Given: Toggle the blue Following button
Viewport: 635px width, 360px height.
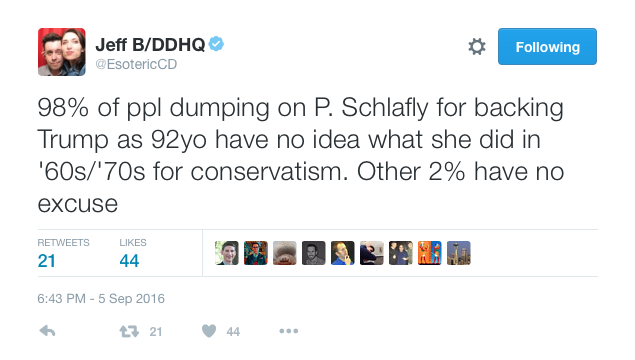Looking at the screenshot, I should pos(547,47).
